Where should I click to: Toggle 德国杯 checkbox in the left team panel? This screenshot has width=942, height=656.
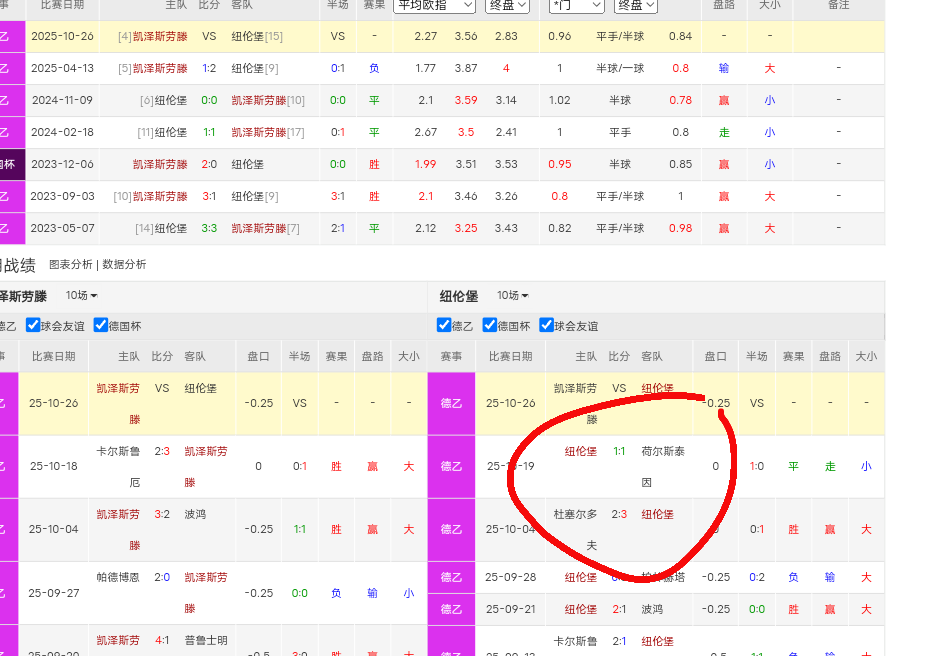pos(101,325)
